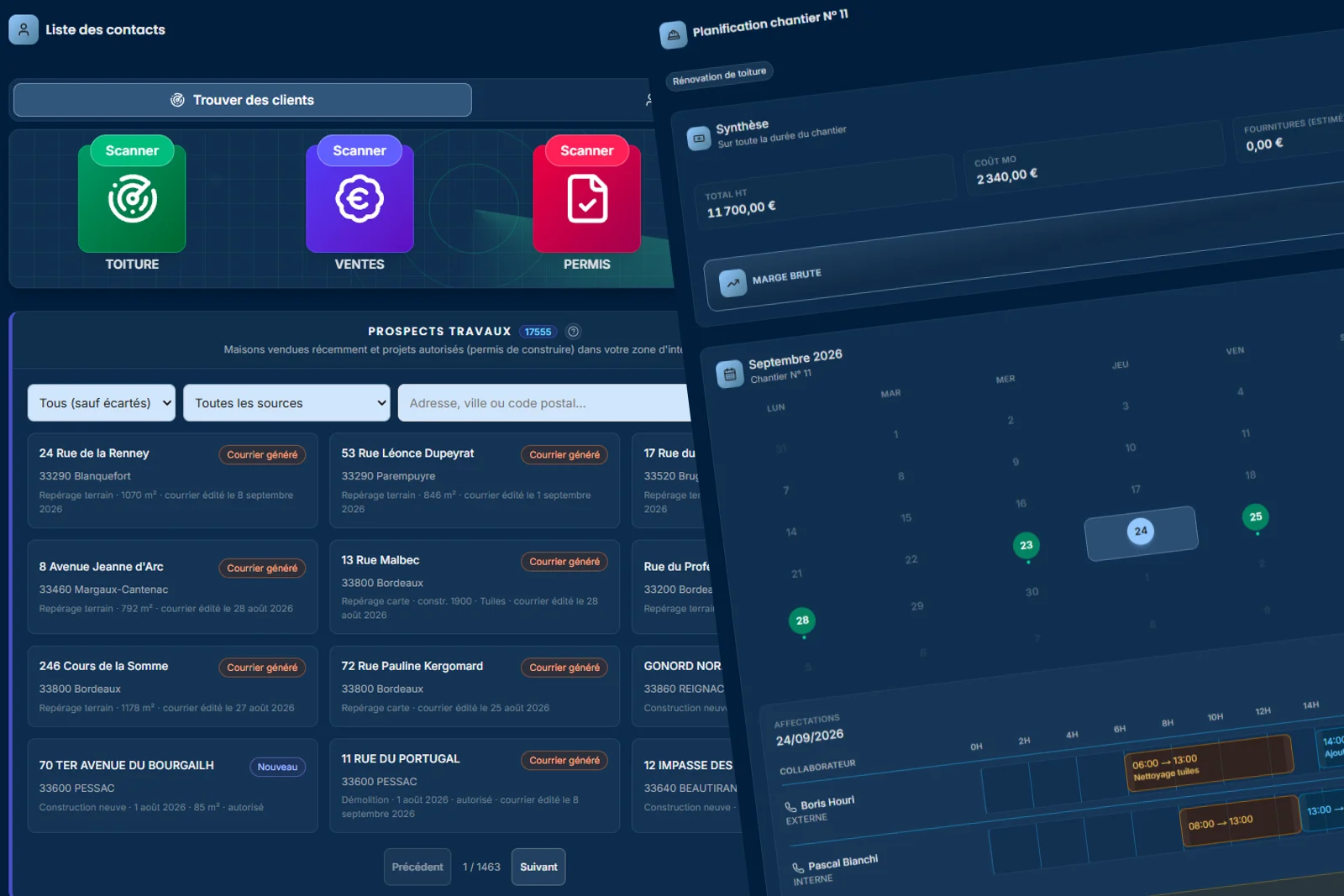Open the 72 Rue Pauline Kergomard prospect
1344x896 pixels.
pos(475,686)
